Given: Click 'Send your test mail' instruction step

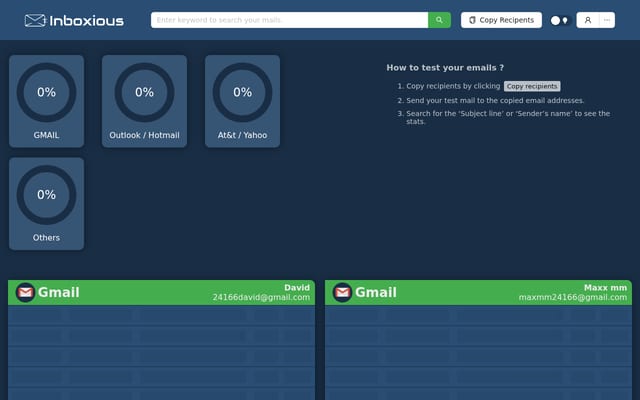Looking at the screenshot, I should pos(495,100).
